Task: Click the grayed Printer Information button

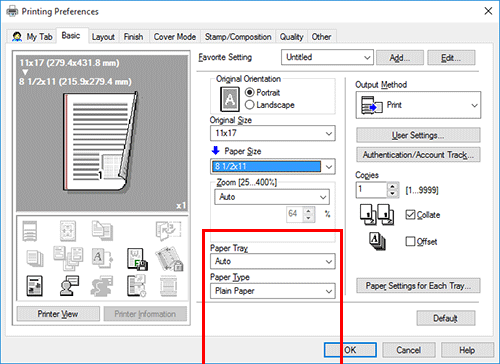Action: tap(145, 314)
